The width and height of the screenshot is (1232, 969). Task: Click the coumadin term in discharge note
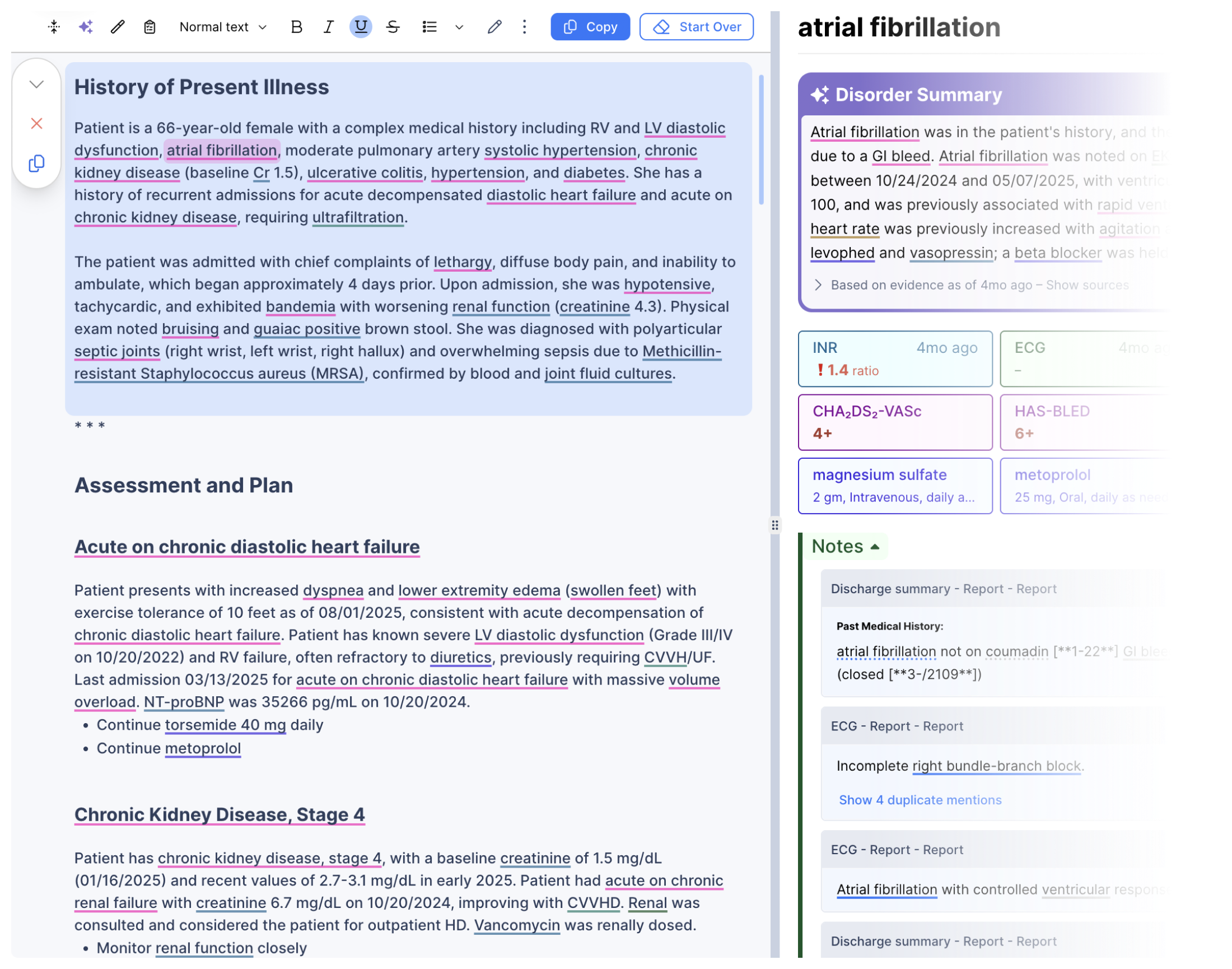1017,652
